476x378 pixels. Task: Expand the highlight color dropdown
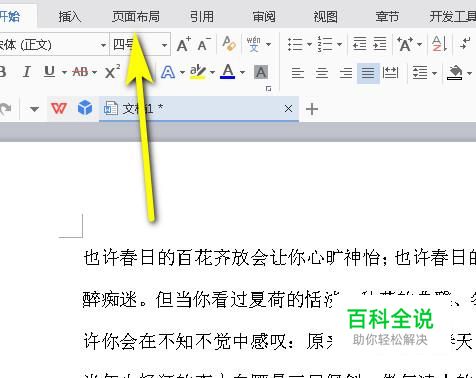click(x=212, y=72)
